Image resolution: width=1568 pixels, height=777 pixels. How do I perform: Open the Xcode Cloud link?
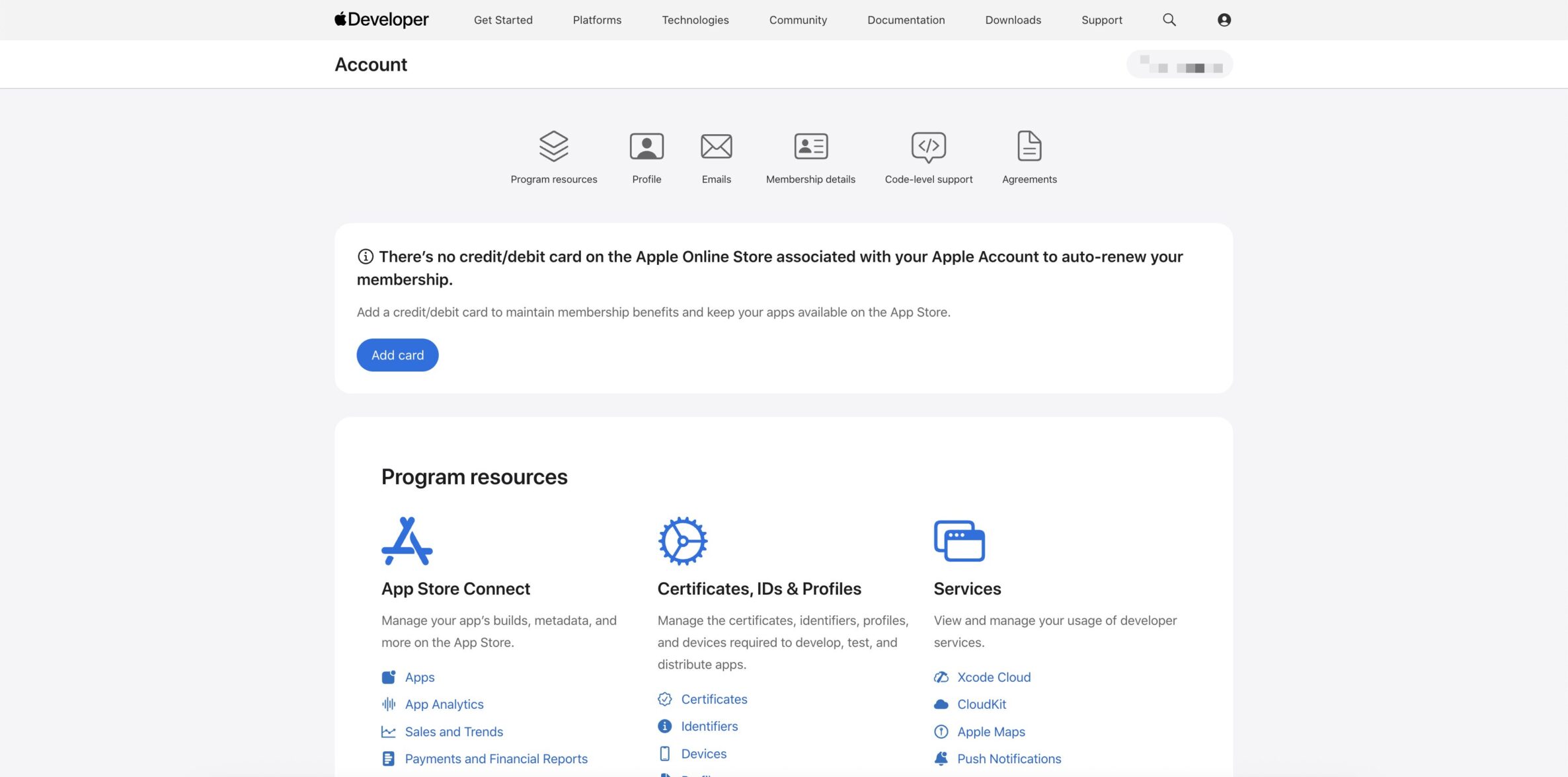tap(994, 677)
